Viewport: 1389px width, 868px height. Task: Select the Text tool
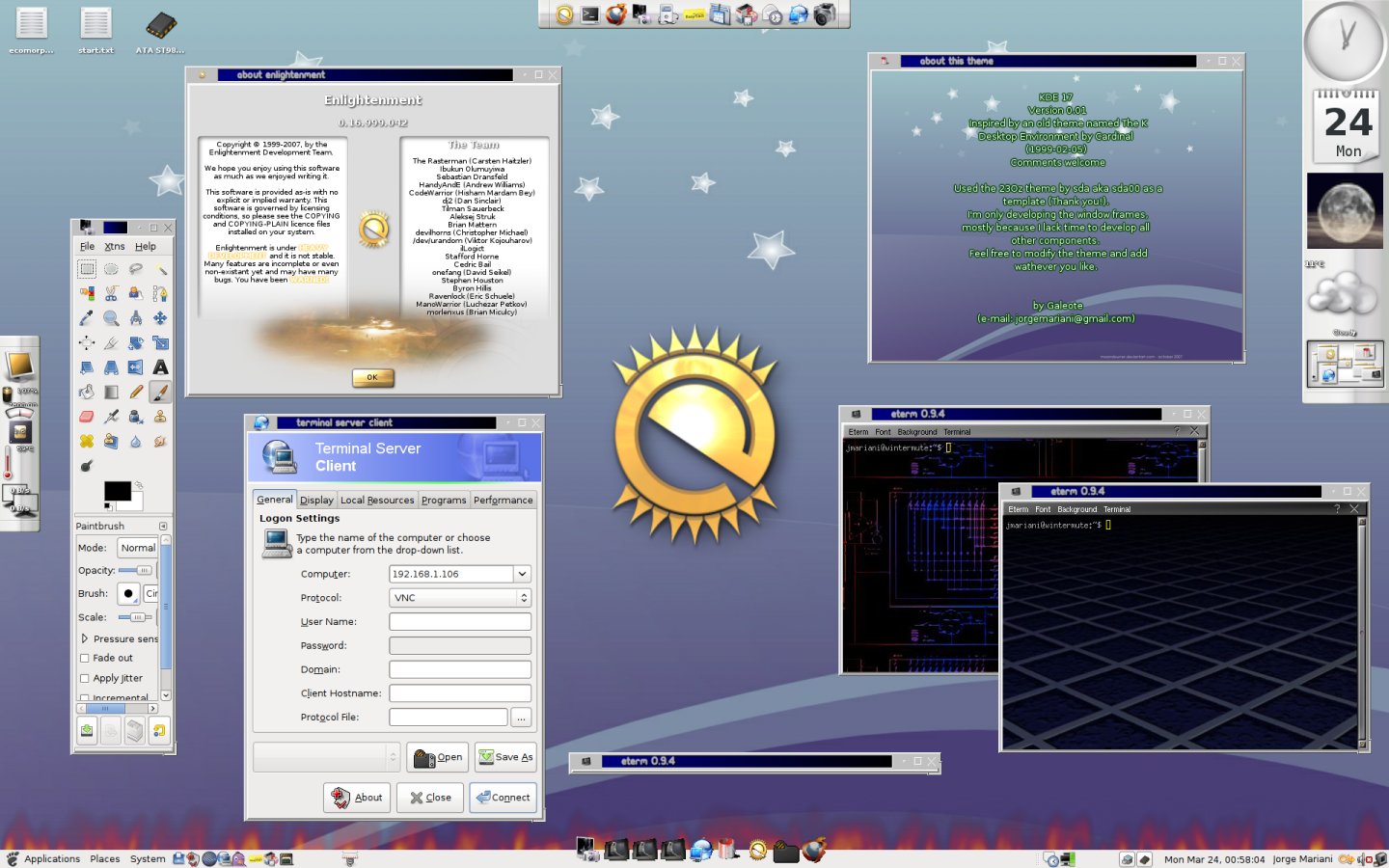point(160,367)
